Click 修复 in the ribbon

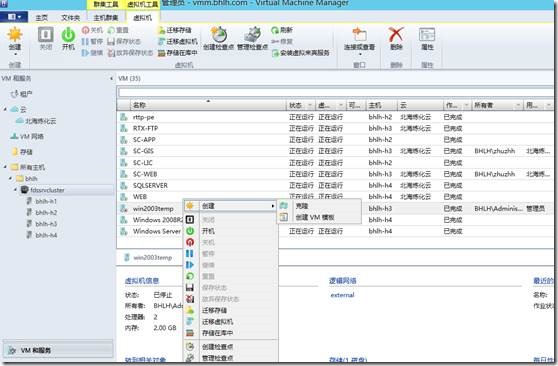pyautogui.click(x=282, y=42)
